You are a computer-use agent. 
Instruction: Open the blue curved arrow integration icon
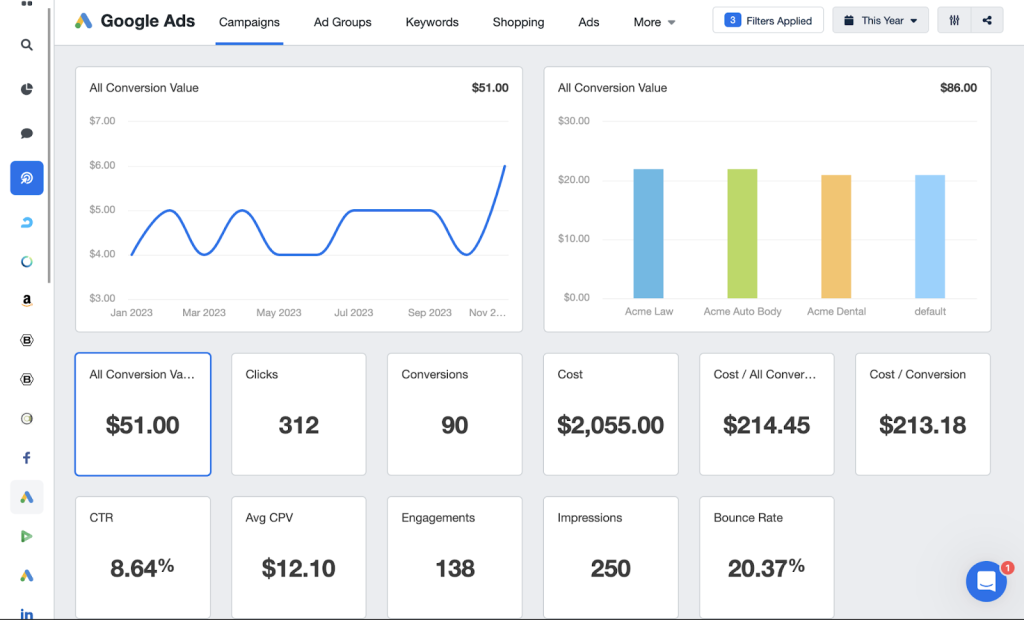(27, 223)
